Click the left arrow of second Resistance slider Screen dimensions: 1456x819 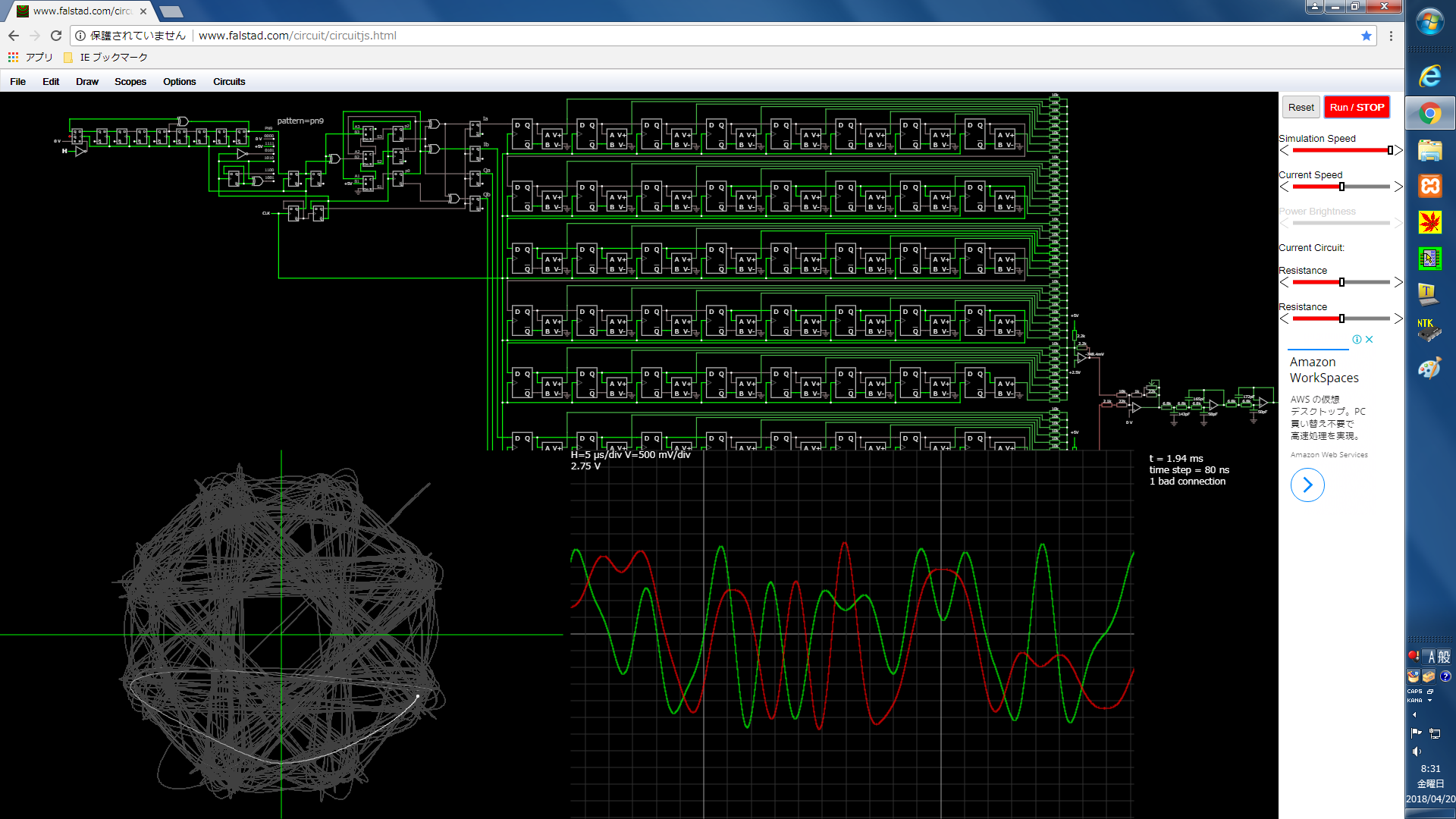pos(1285,318)
